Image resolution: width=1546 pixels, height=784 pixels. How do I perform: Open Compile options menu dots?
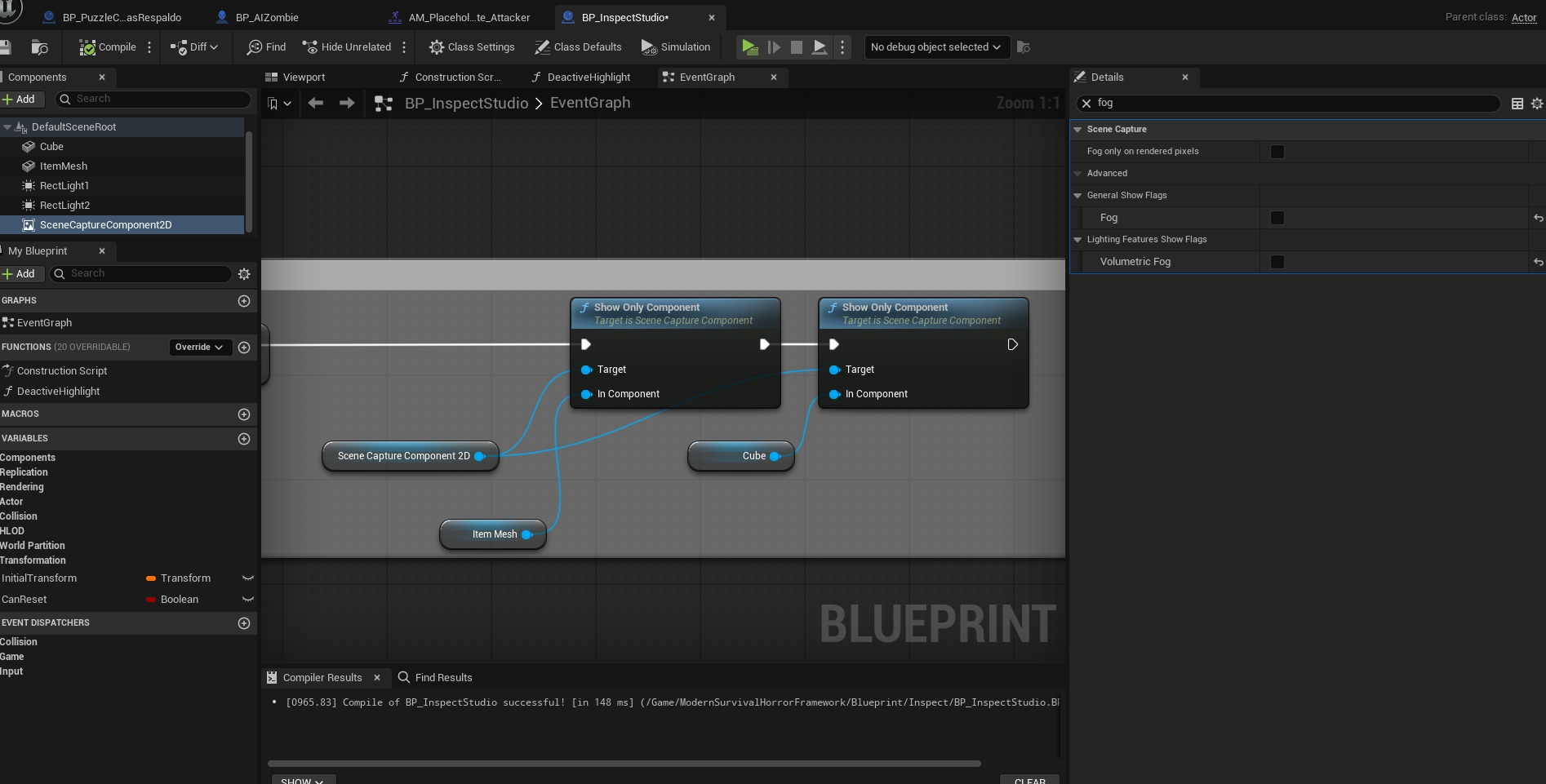(x=149, y=47)
